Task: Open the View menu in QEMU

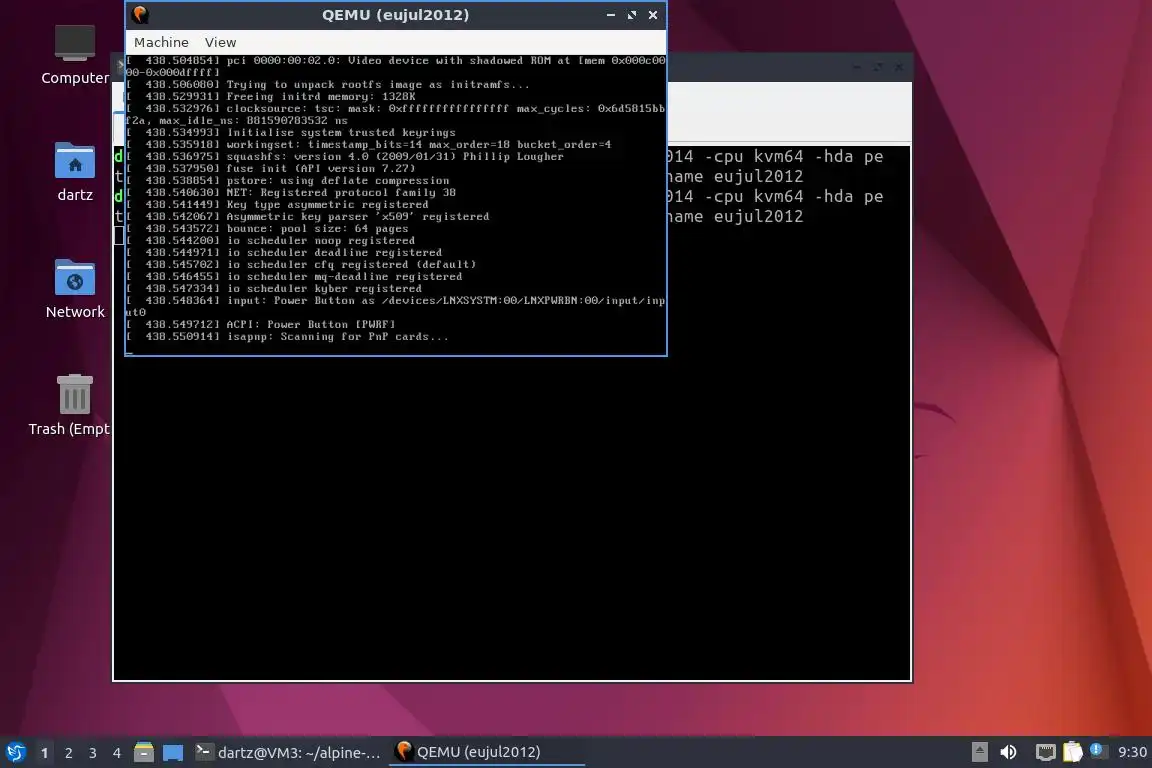Action: [220, 43]
